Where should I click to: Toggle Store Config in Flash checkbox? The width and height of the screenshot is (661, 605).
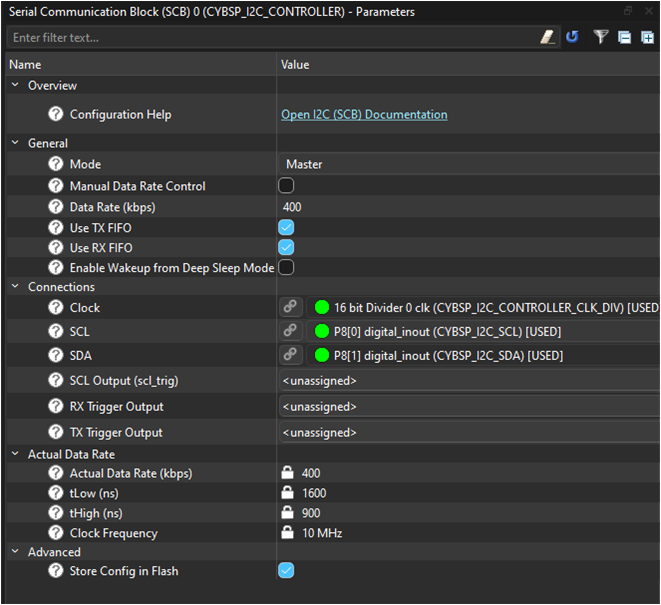click(x=286, y=571)
